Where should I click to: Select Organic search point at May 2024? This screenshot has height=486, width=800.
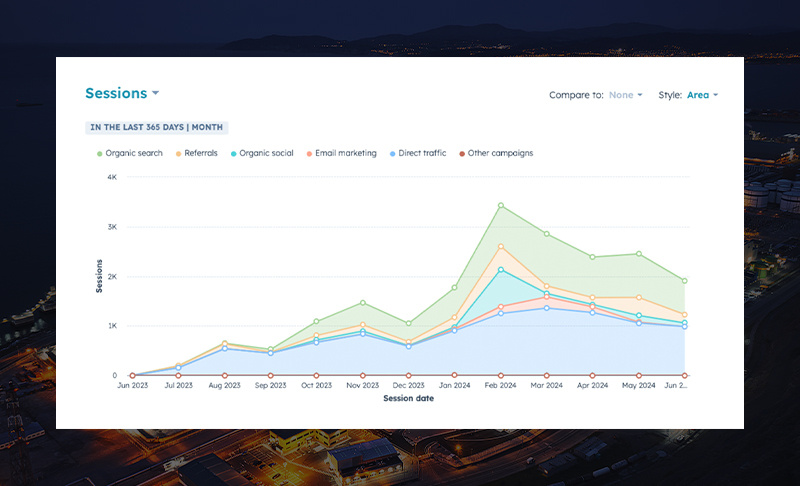click(638, 254)
